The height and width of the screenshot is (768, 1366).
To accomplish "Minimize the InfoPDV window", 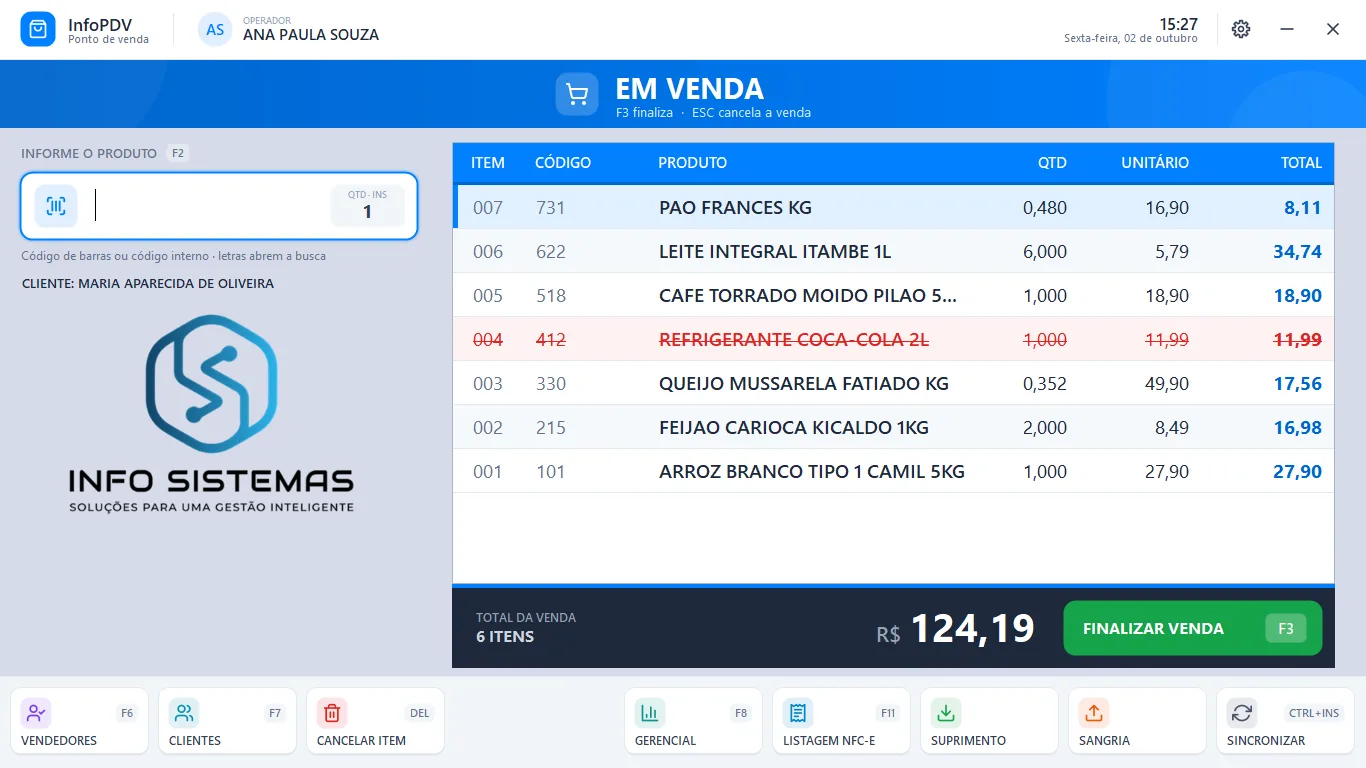I will coord(1287,29).
